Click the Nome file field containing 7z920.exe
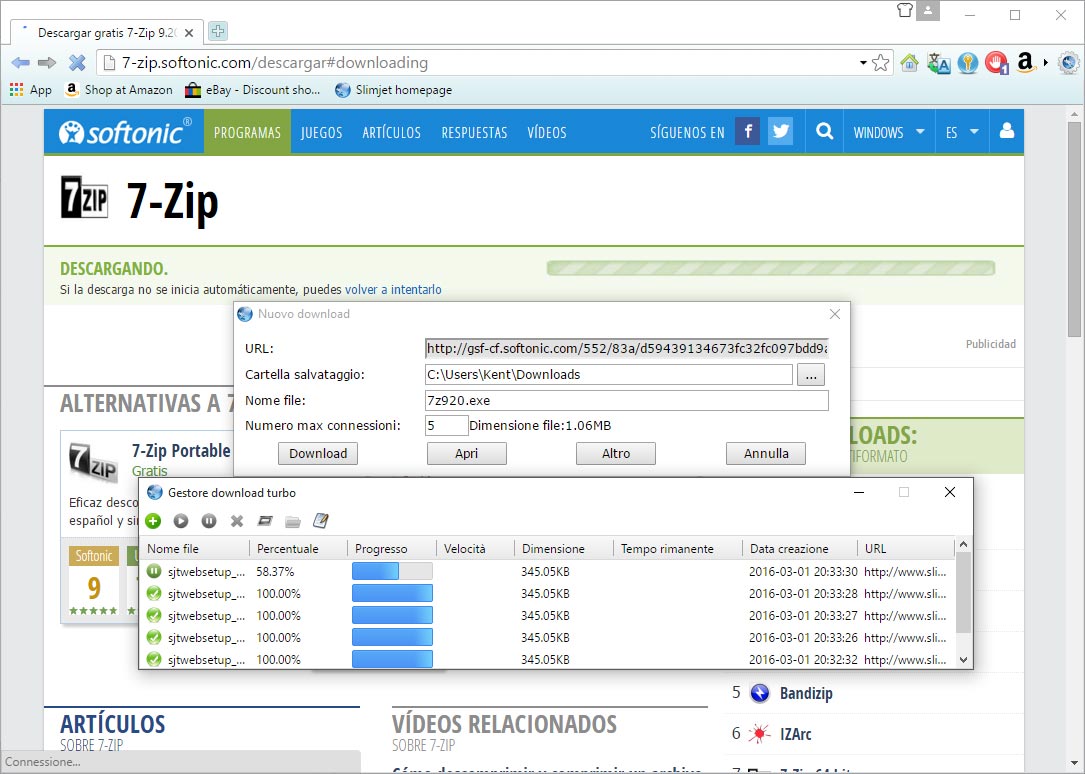The width and height of the screenshot is (1085, 774). 626,400
